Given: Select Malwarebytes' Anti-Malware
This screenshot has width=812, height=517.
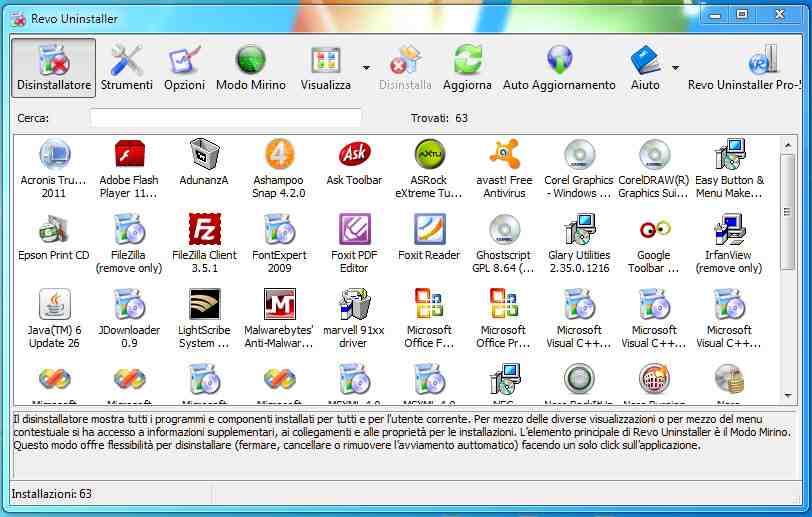Looking at the screenshot, I should point(279,319).
